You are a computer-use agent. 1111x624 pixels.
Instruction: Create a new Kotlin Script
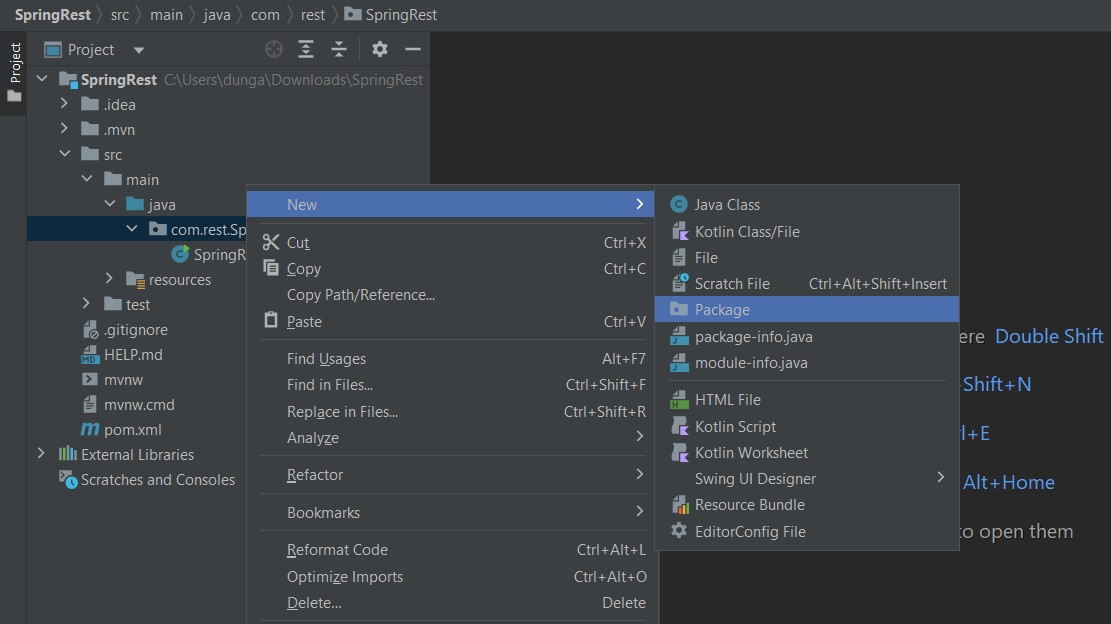coord(807,426)
